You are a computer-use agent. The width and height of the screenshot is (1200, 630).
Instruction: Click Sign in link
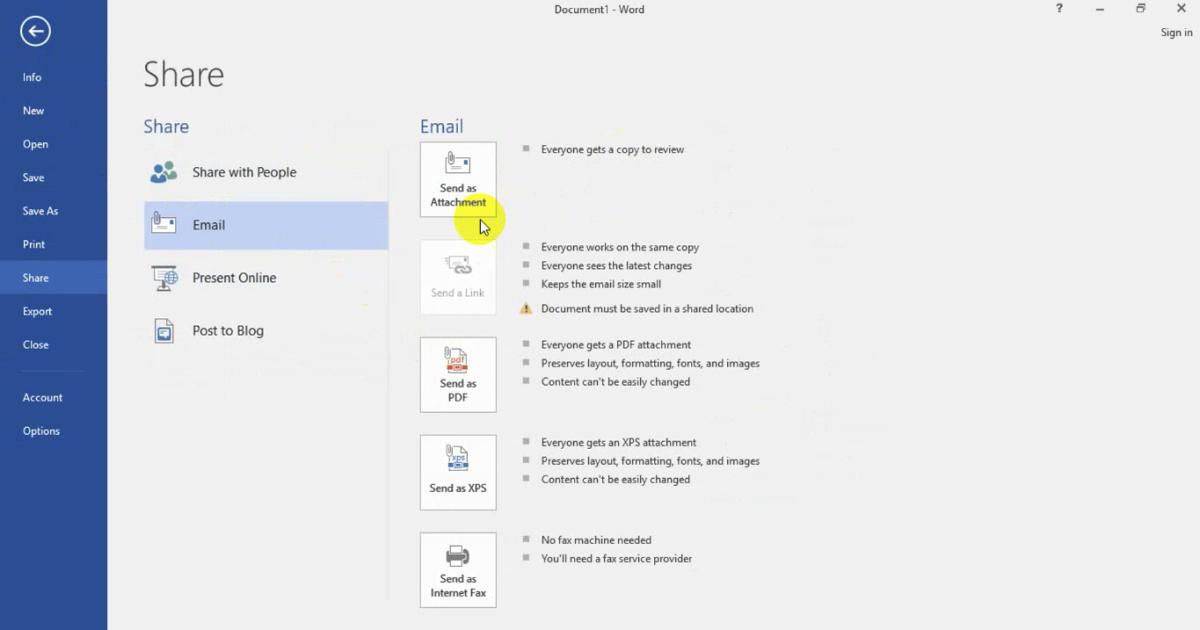(x=1176, y=33)
